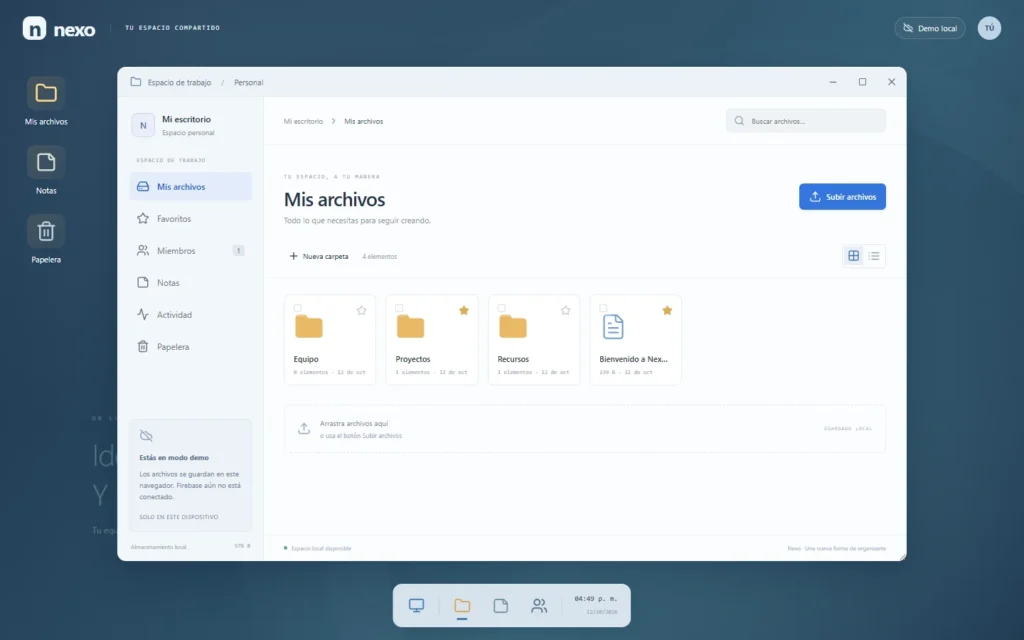Open the Bienvenido a Nex... document icon

tap(613, 327)
